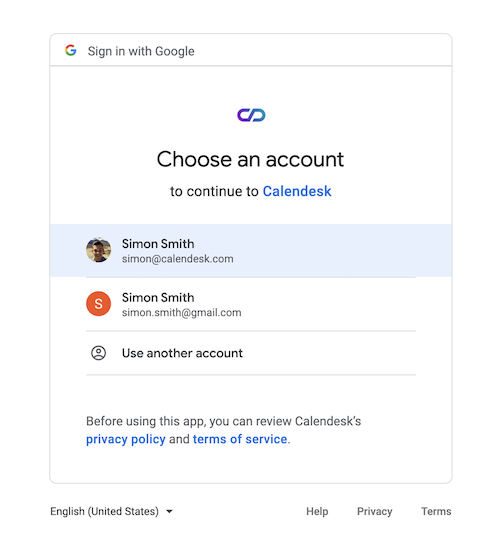Click the orange S avatar
500x533 pixels.
99,304
